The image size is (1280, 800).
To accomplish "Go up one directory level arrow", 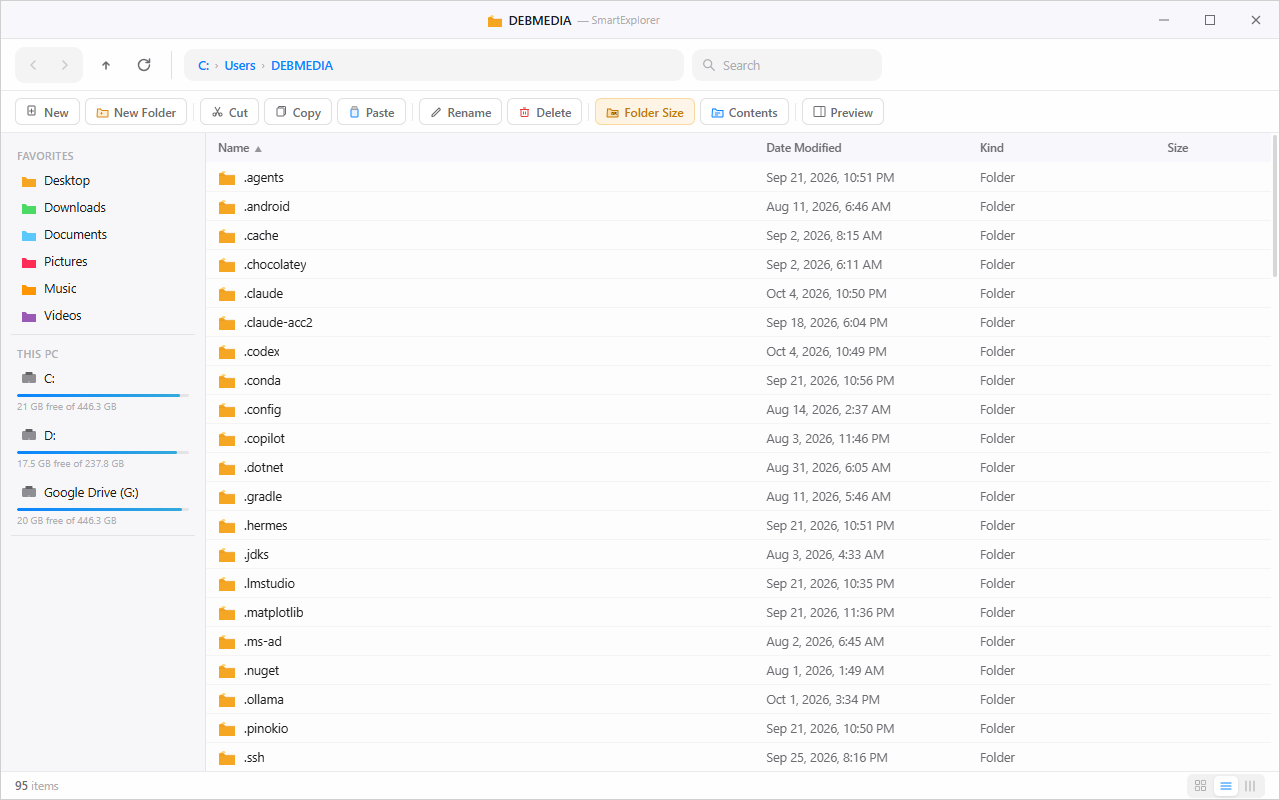I will [106, 65].
